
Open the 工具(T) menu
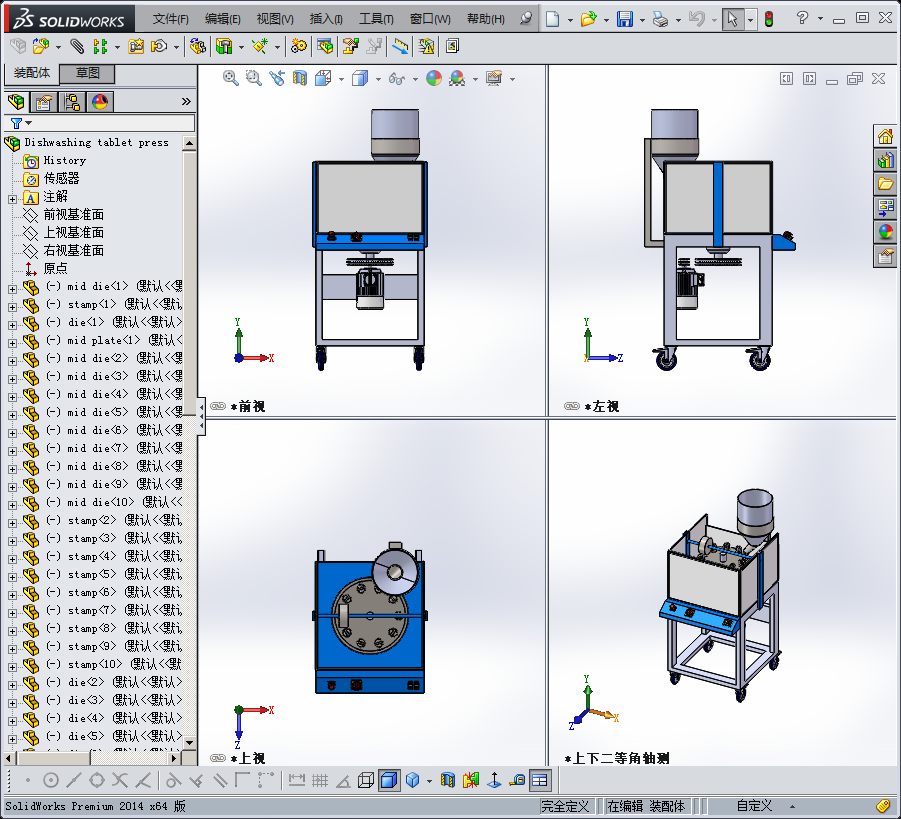pyautogui.click(x=376, y=19)
